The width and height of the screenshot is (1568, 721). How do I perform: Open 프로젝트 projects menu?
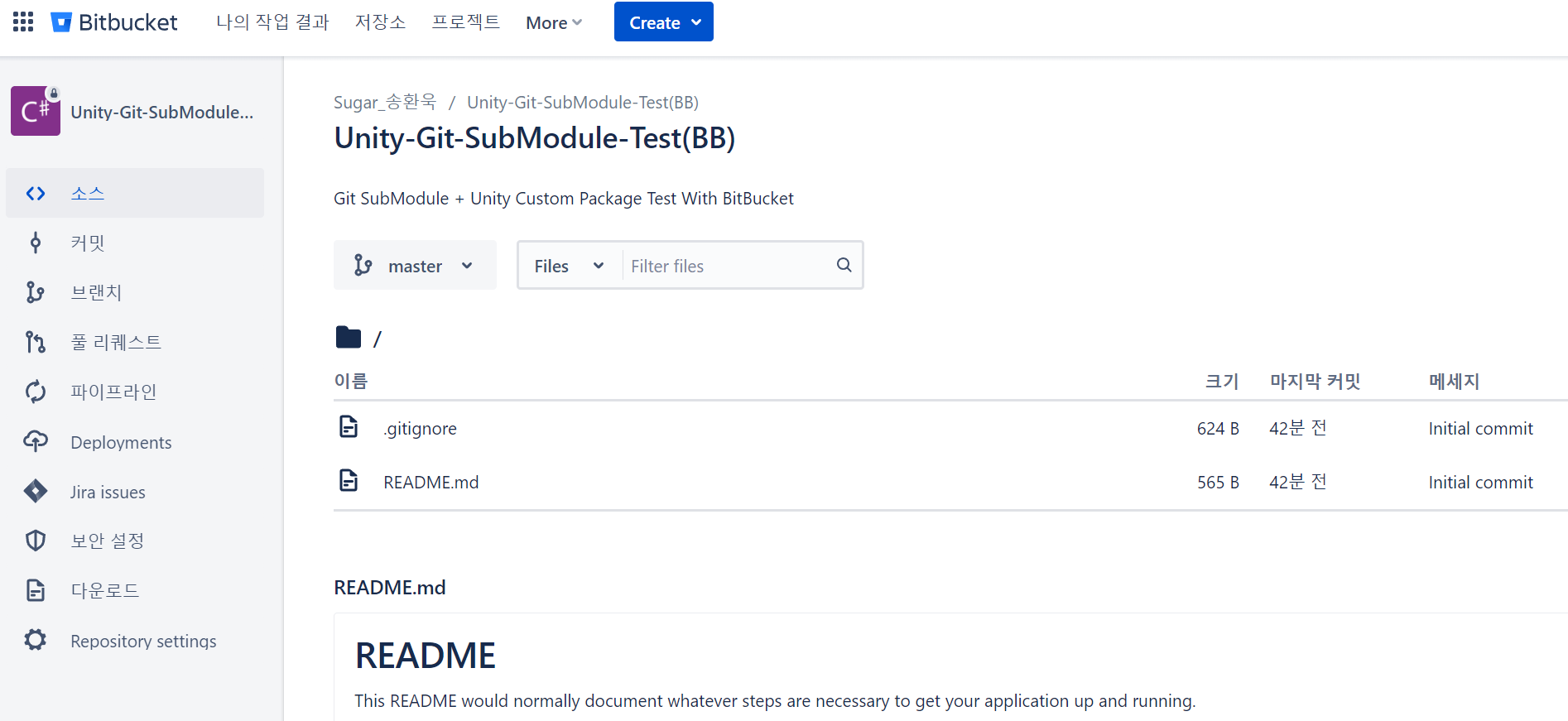(x=466, y=22)
